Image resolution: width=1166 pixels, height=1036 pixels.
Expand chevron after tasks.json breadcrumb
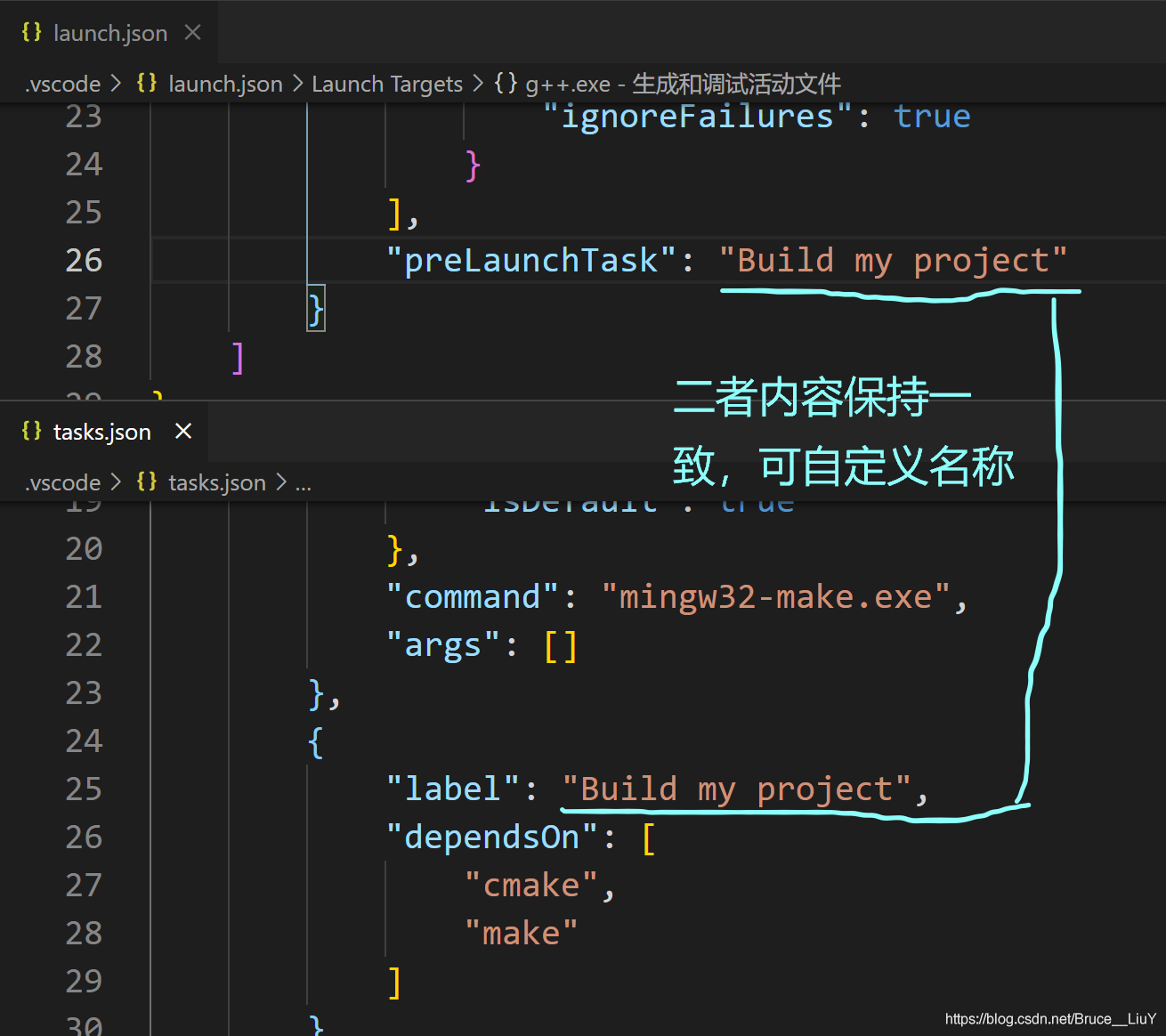click(x=281, y=482)
